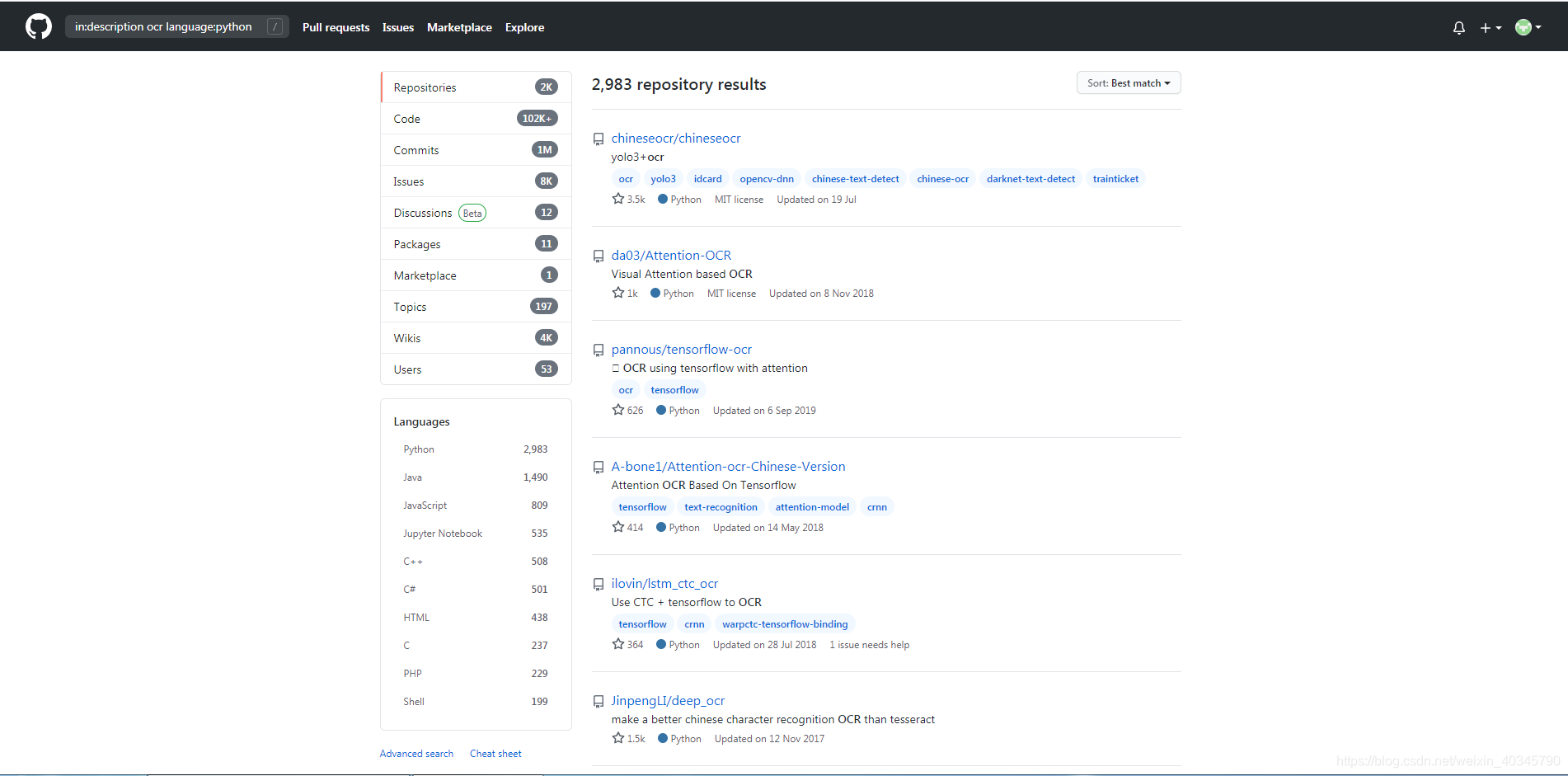Open the GitHub logo home icon
The image size is (1568, 776).
(x=39, y=26)
